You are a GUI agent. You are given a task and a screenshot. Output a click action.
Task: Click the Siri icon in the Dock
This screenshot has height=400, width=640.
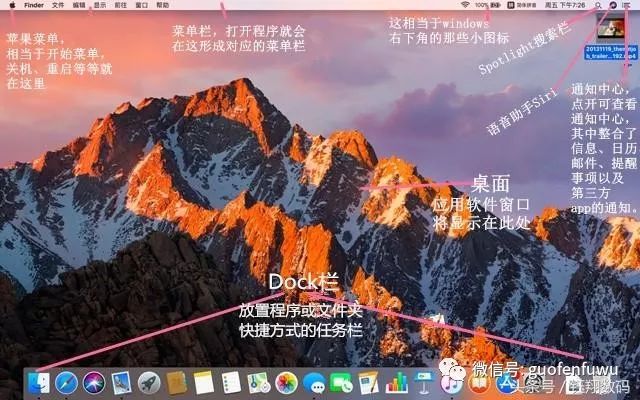click(x=95, y=383)
